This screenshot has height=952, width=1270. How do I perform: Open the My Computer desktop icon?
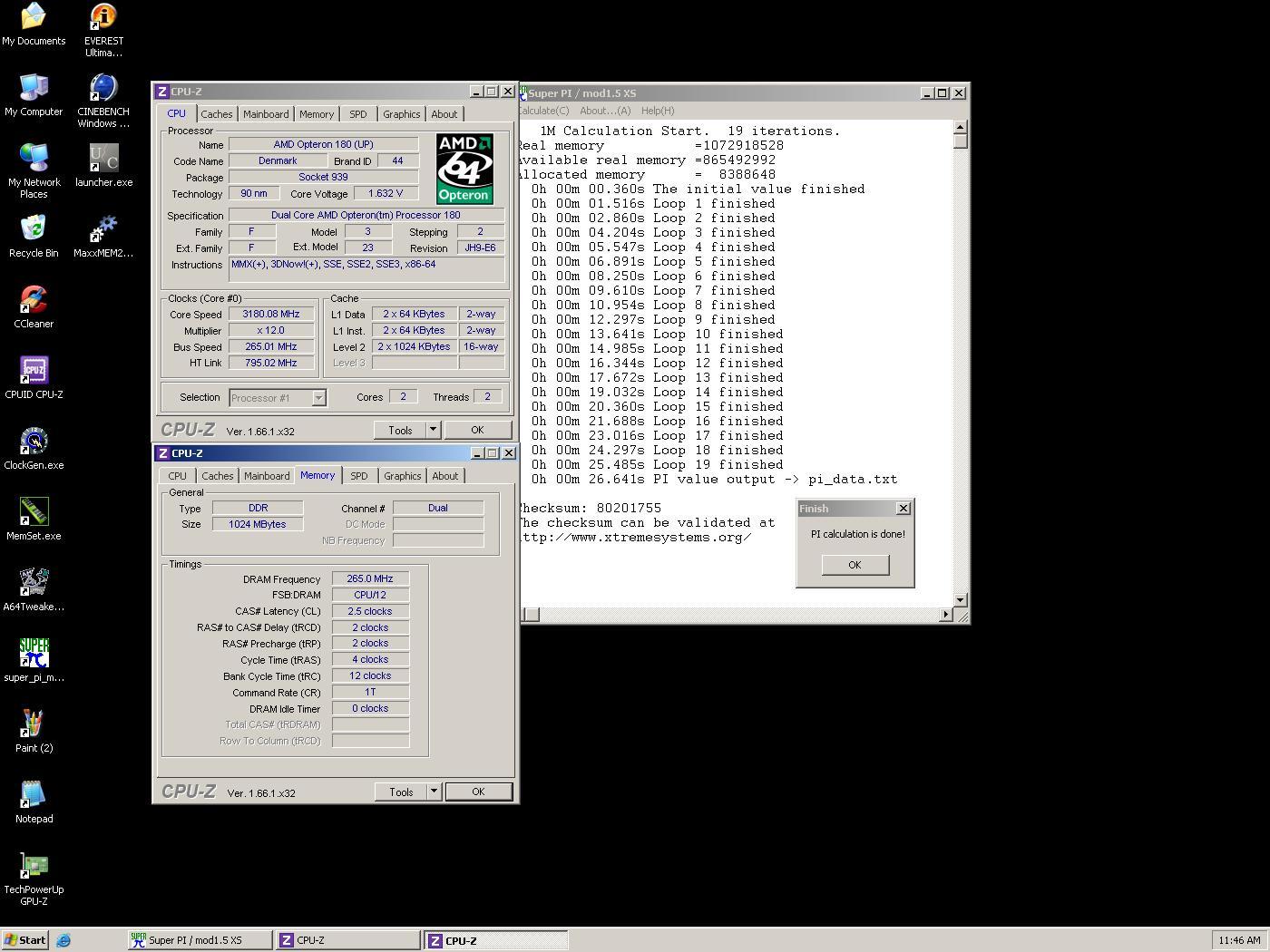[x=34, y=95]
